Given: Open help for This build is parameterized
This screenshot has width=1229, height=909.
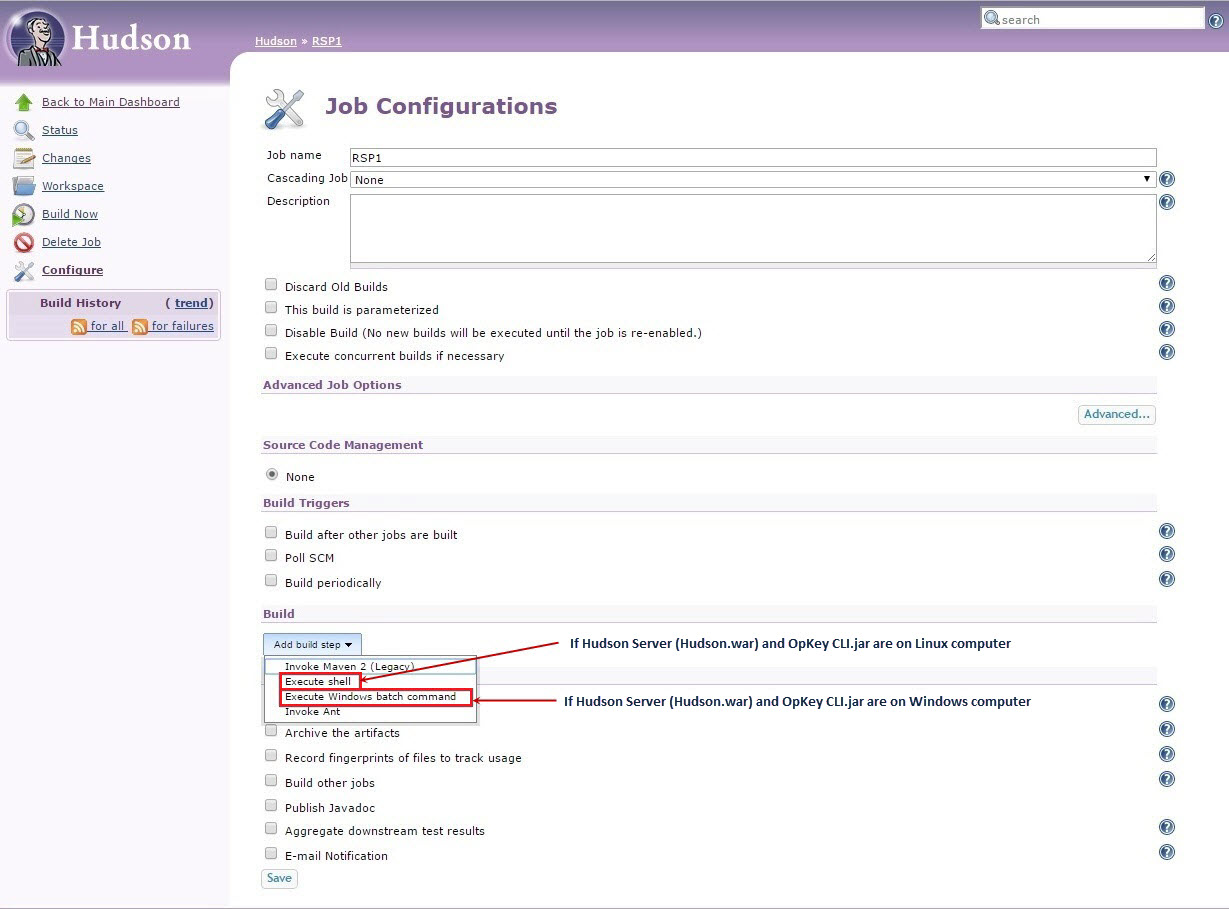Looking at the screenshot, I should 1167,307.
